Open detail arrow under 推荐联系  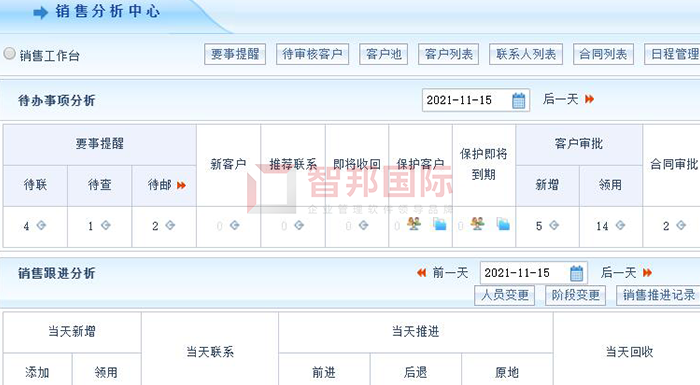tap(299, 226)
